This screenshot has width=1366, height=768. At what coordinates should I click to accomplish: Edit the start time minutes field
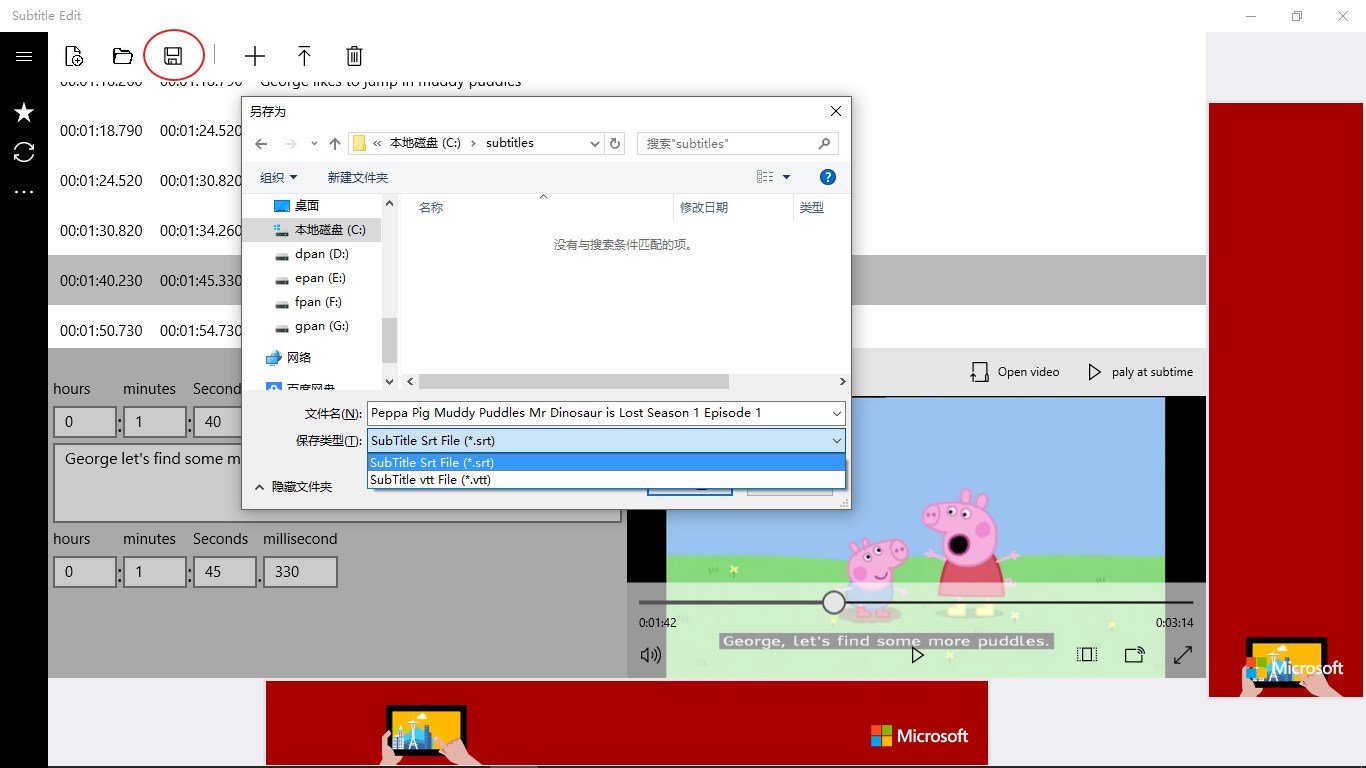pos(155,422)
